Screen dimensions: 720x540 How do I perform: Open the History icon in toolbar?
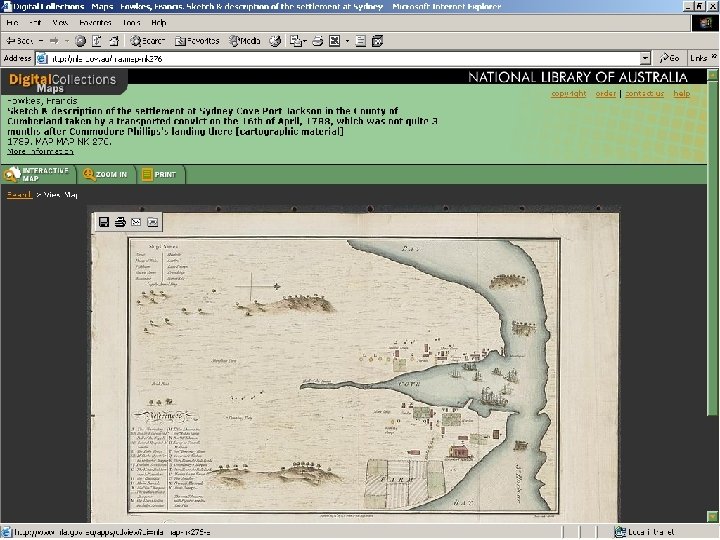[275, 41]
